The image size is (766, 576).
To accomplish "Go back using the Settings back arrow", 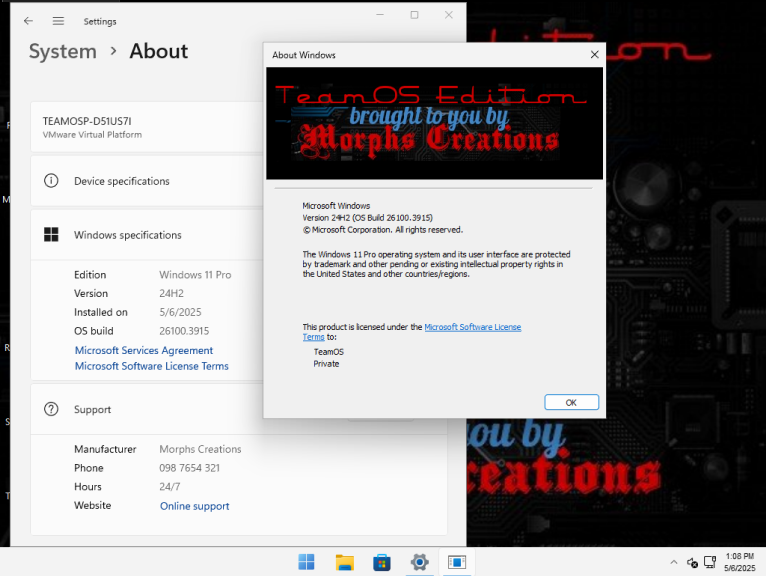I will point(28,21).
